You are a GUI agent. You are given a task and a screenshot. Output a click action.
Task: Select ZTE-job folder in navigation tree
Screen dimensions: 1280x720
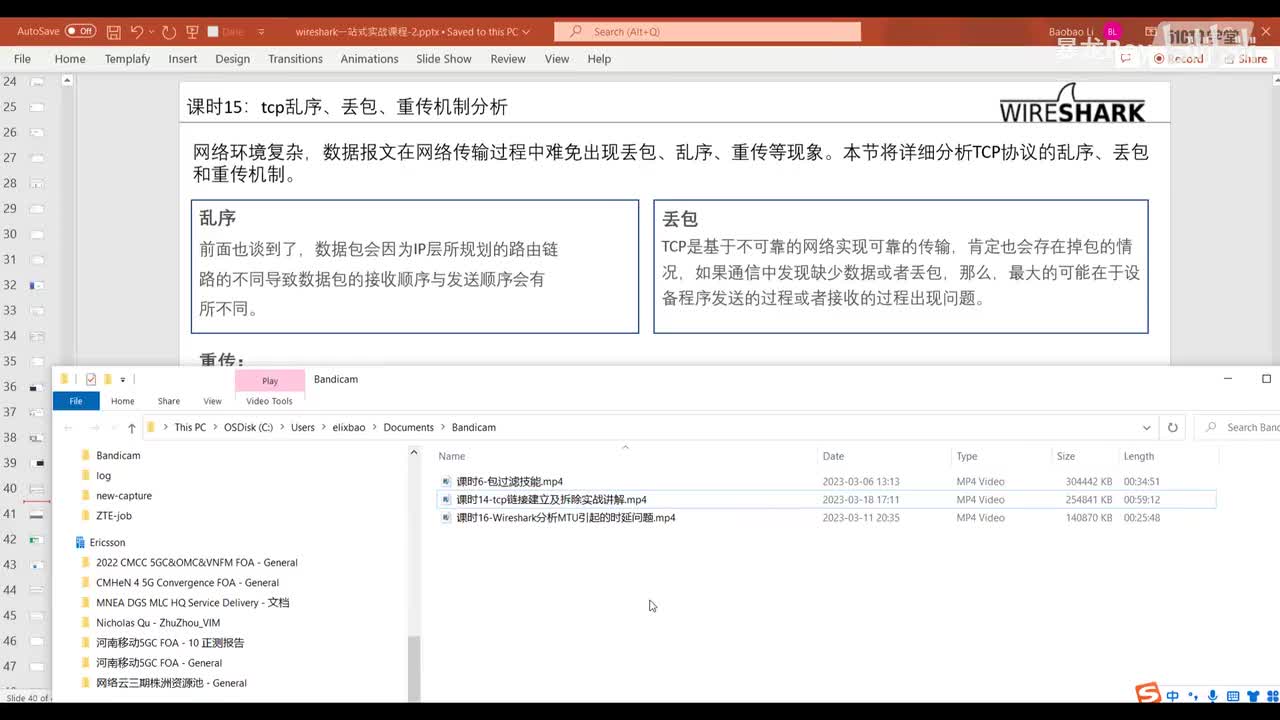[114, 515]
